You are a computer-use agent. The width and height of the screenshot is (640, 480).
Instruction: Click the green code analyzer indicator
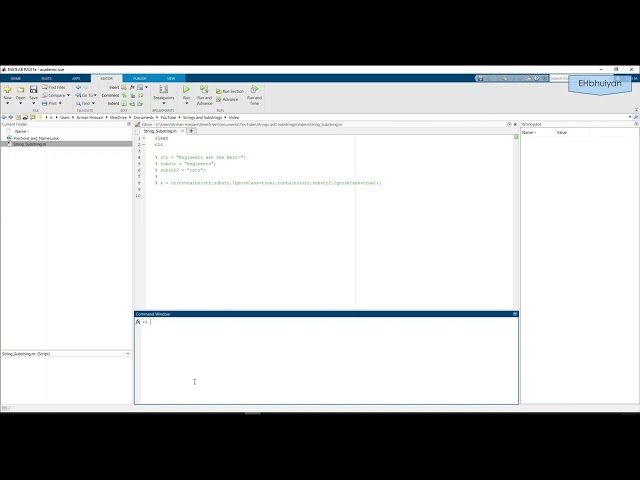516,137
